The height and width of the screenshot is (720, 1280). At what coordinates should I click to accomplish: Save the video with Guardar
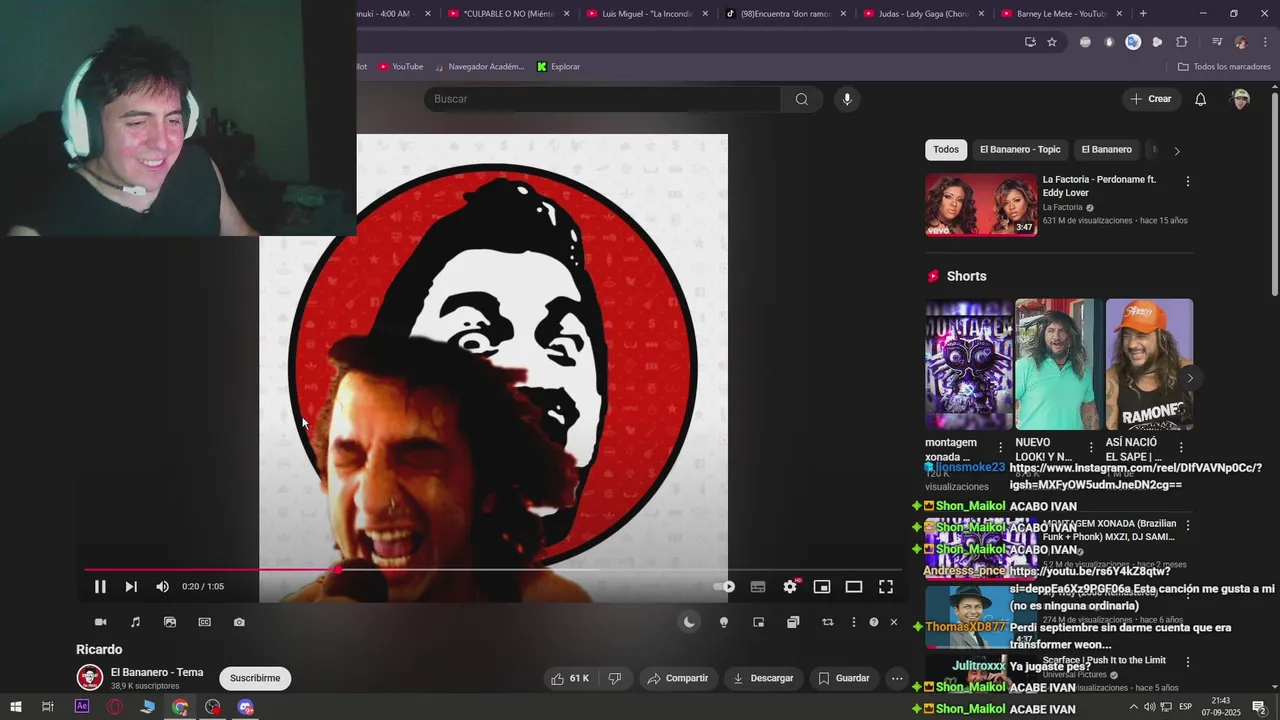pyautogui.click(x=844, y=678)
